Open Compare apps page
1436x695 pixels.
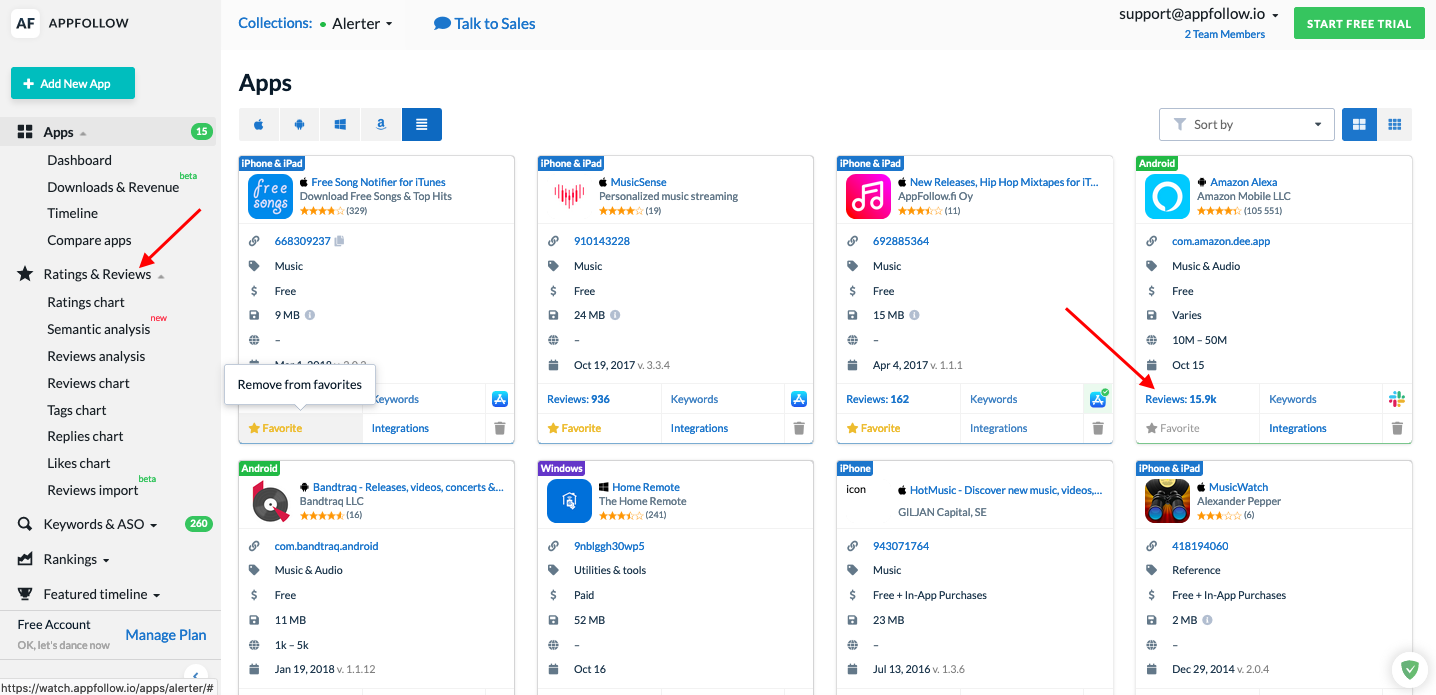coord(89,240)
